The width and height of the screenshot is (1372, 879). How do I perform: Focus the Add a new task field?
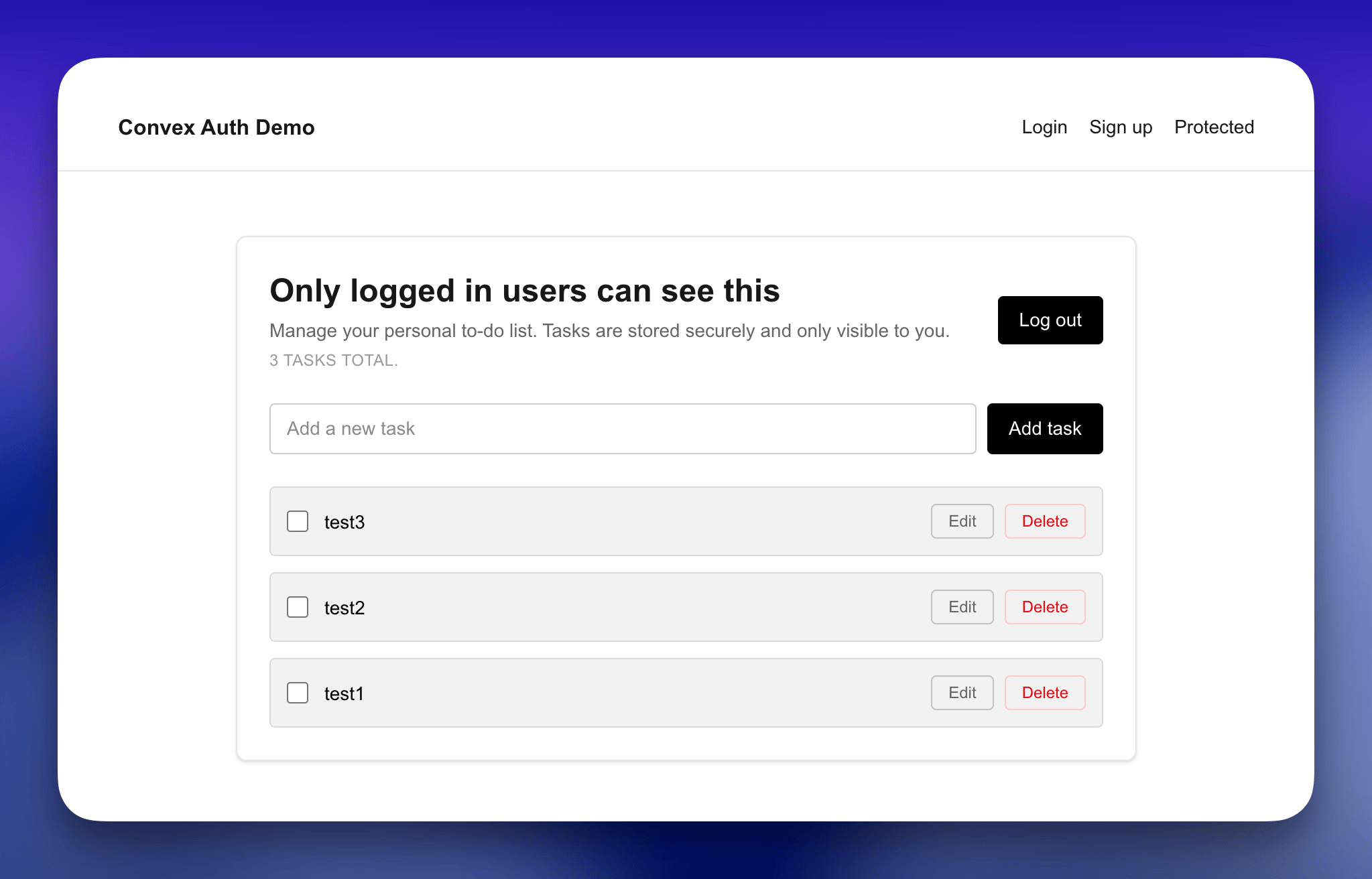(622, 429)
